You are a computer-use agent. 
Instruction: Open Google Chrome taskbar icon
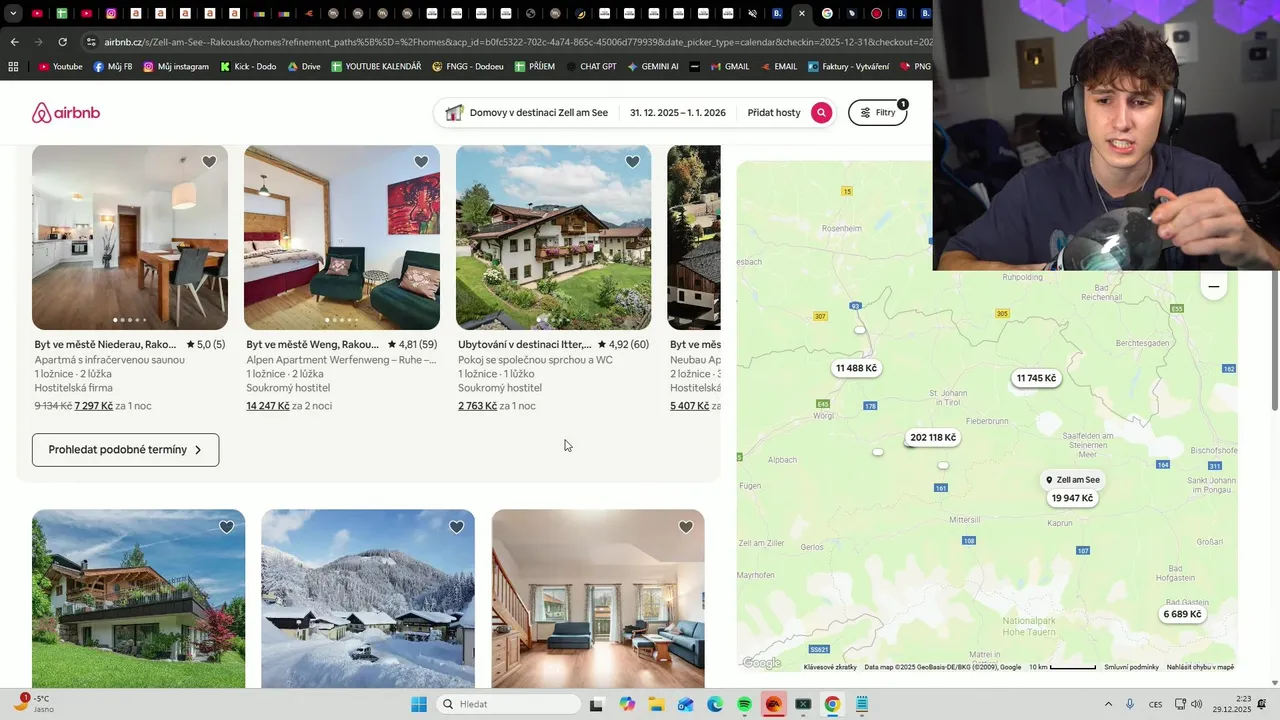pos(832,704)
